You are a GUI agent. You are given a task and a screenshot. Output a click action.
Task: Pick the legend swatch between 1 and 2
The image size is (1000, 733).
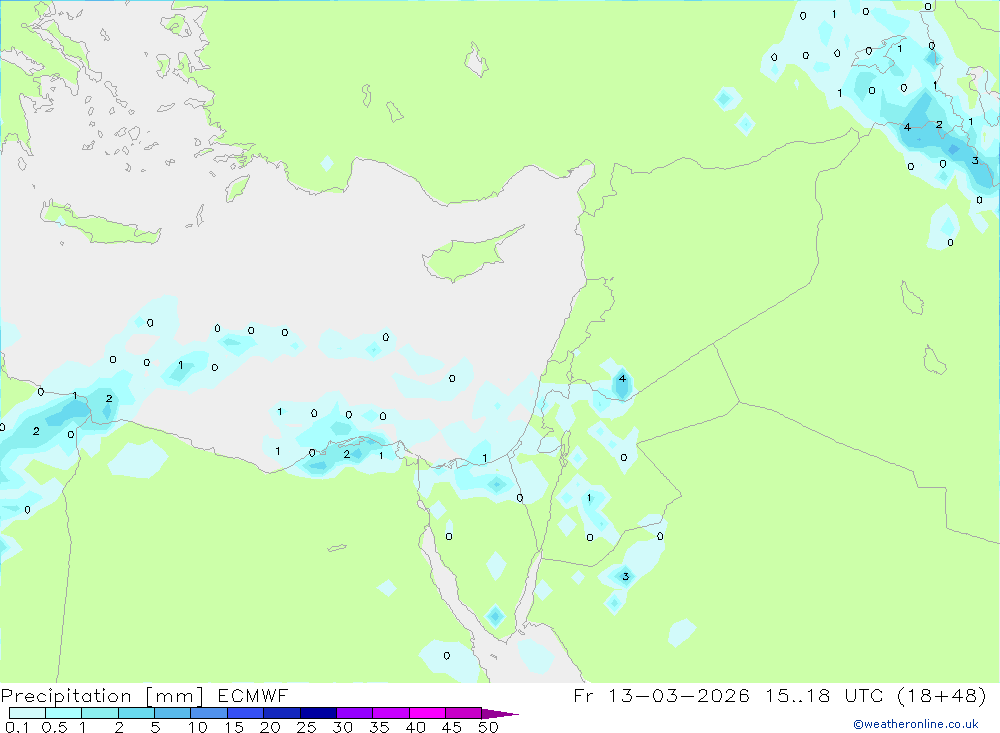pyautogui.click(x=100, y=713)
